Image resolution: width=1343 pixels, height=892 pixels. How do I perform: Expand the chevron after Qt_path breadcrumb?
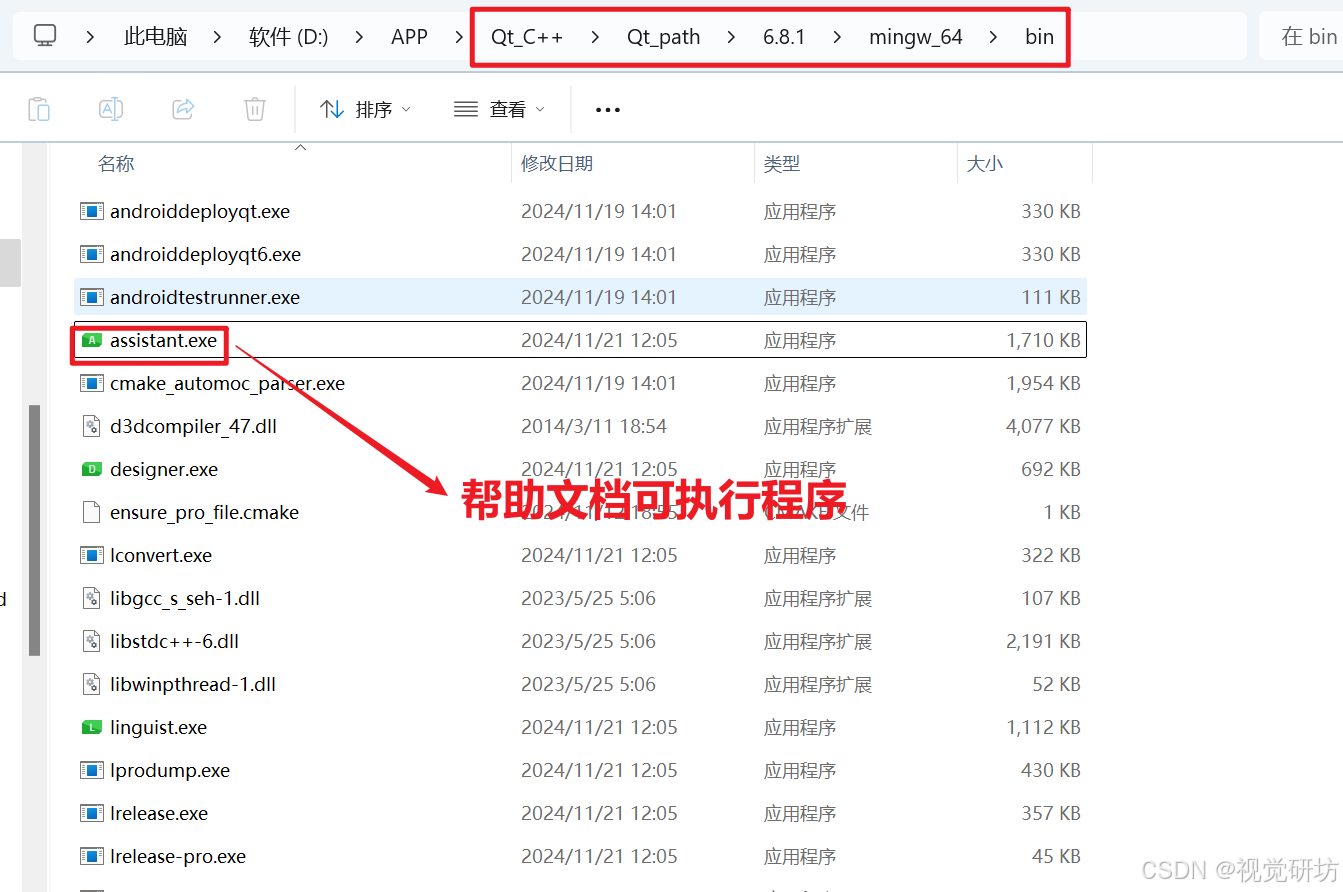[731, 37]
